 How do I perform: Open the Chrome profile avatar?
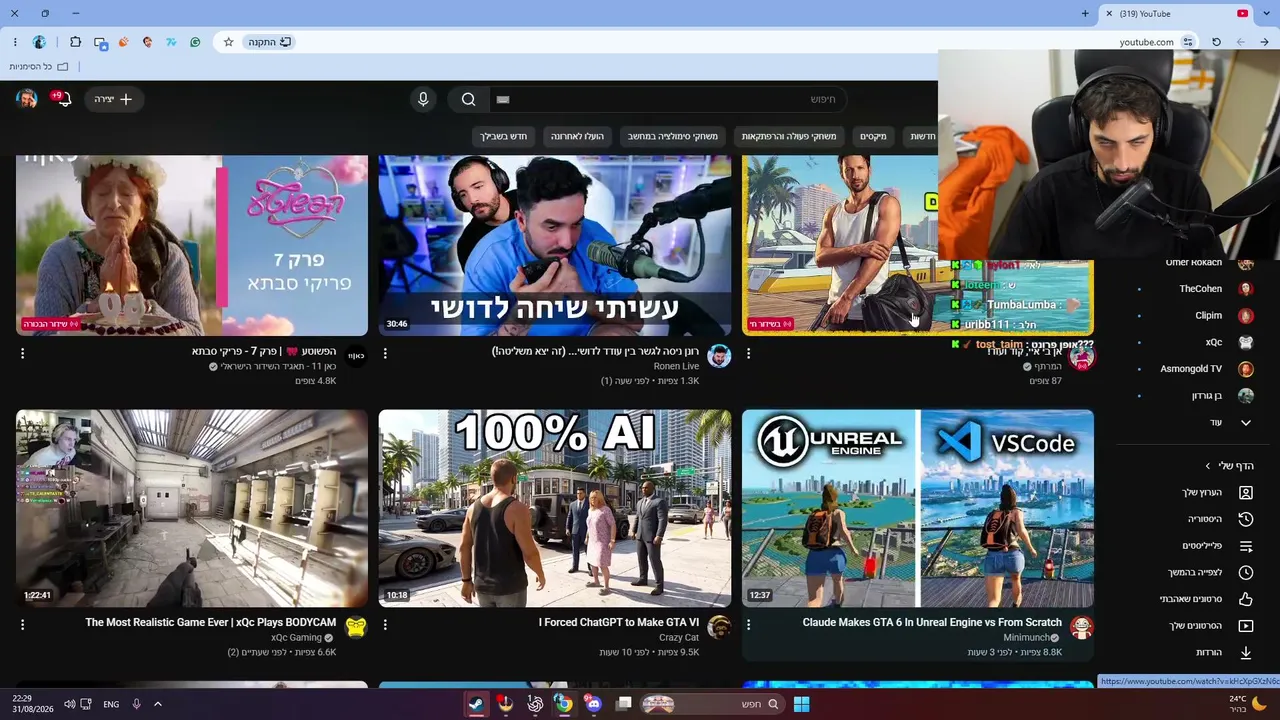point(39,42)
